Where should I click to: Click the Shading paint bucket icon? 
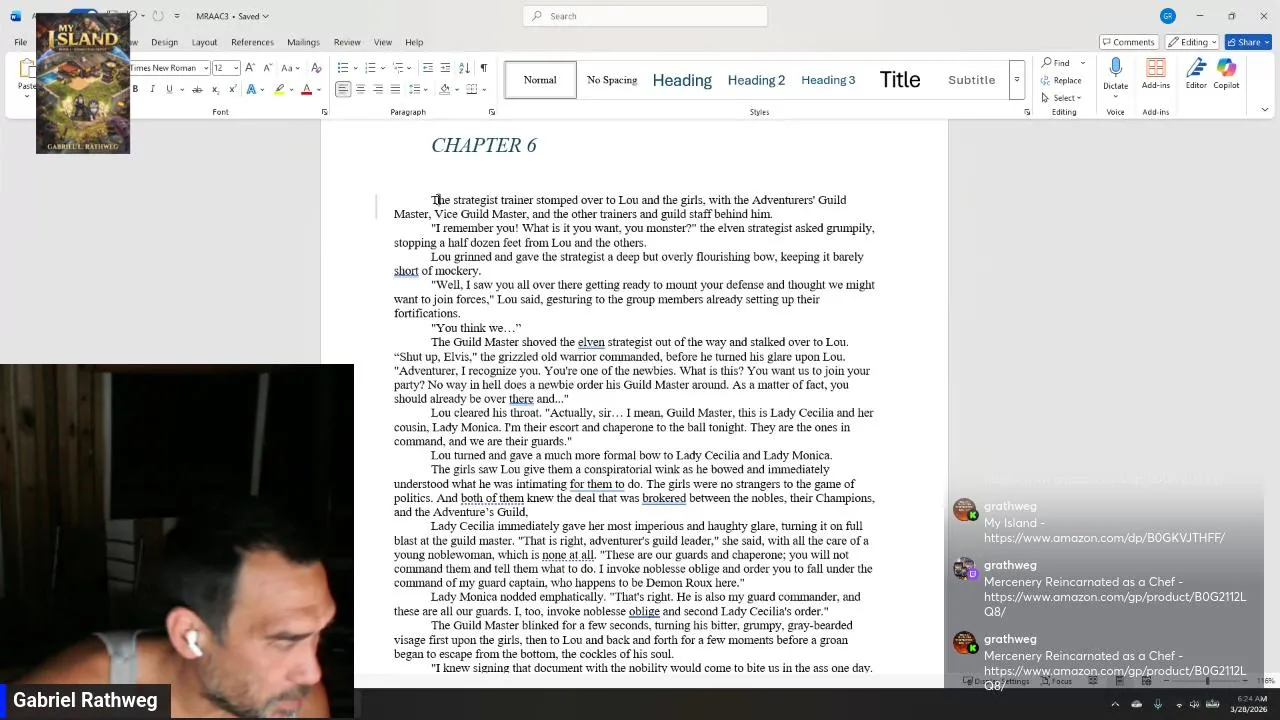(443, 90)
